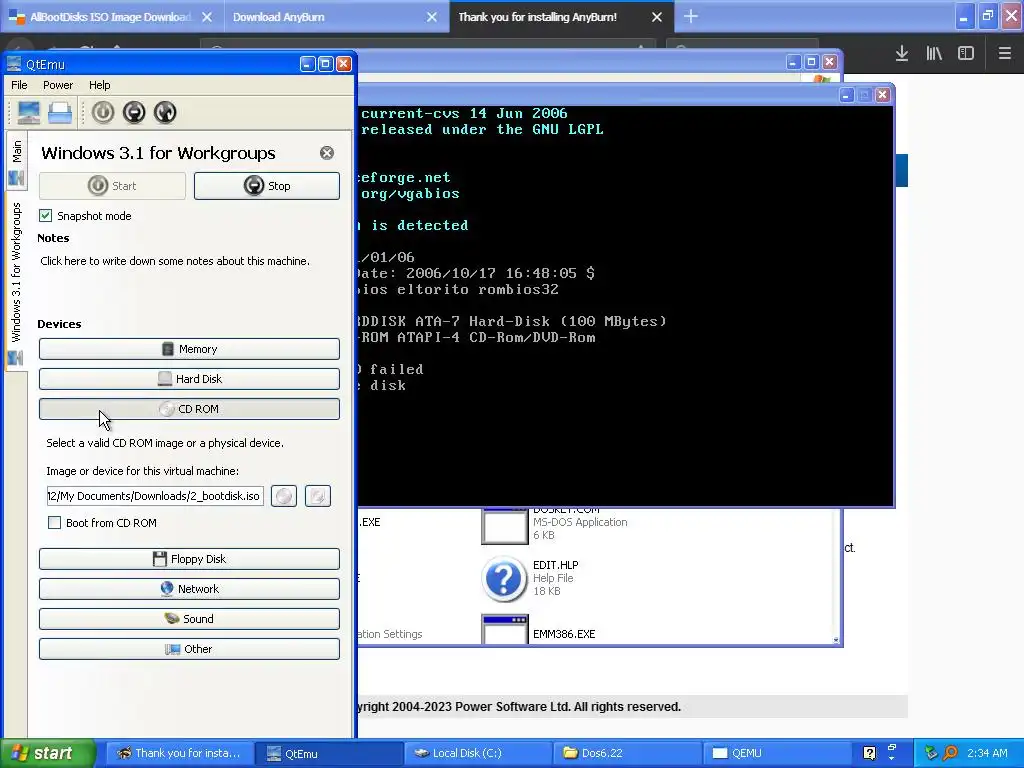The height and width of the screenshot is (768, 1024).
Task: Maximize the Dos6.22 explorer window
Action: pos(812,62)
